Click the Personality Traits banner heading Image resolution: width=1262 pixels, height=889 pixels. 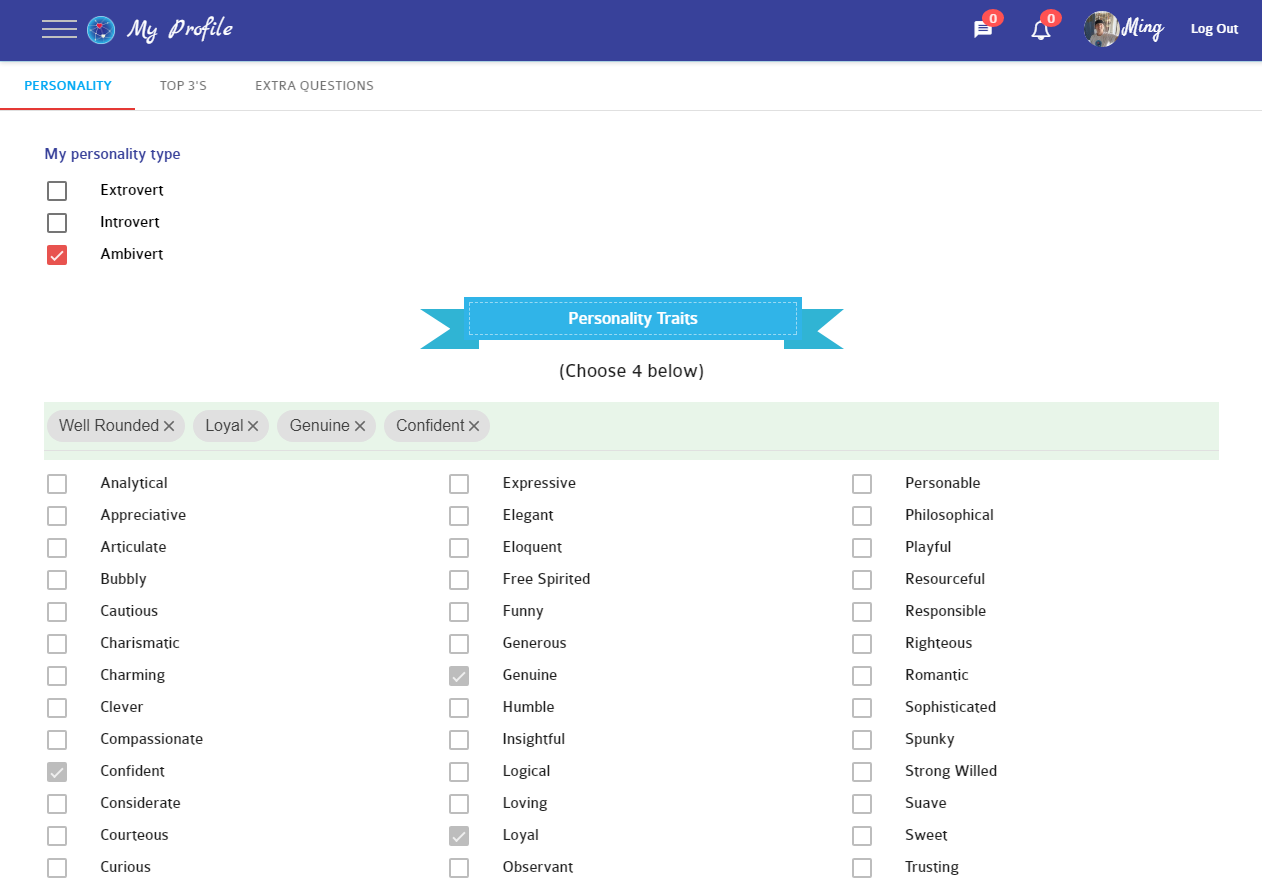click(633, 319)
